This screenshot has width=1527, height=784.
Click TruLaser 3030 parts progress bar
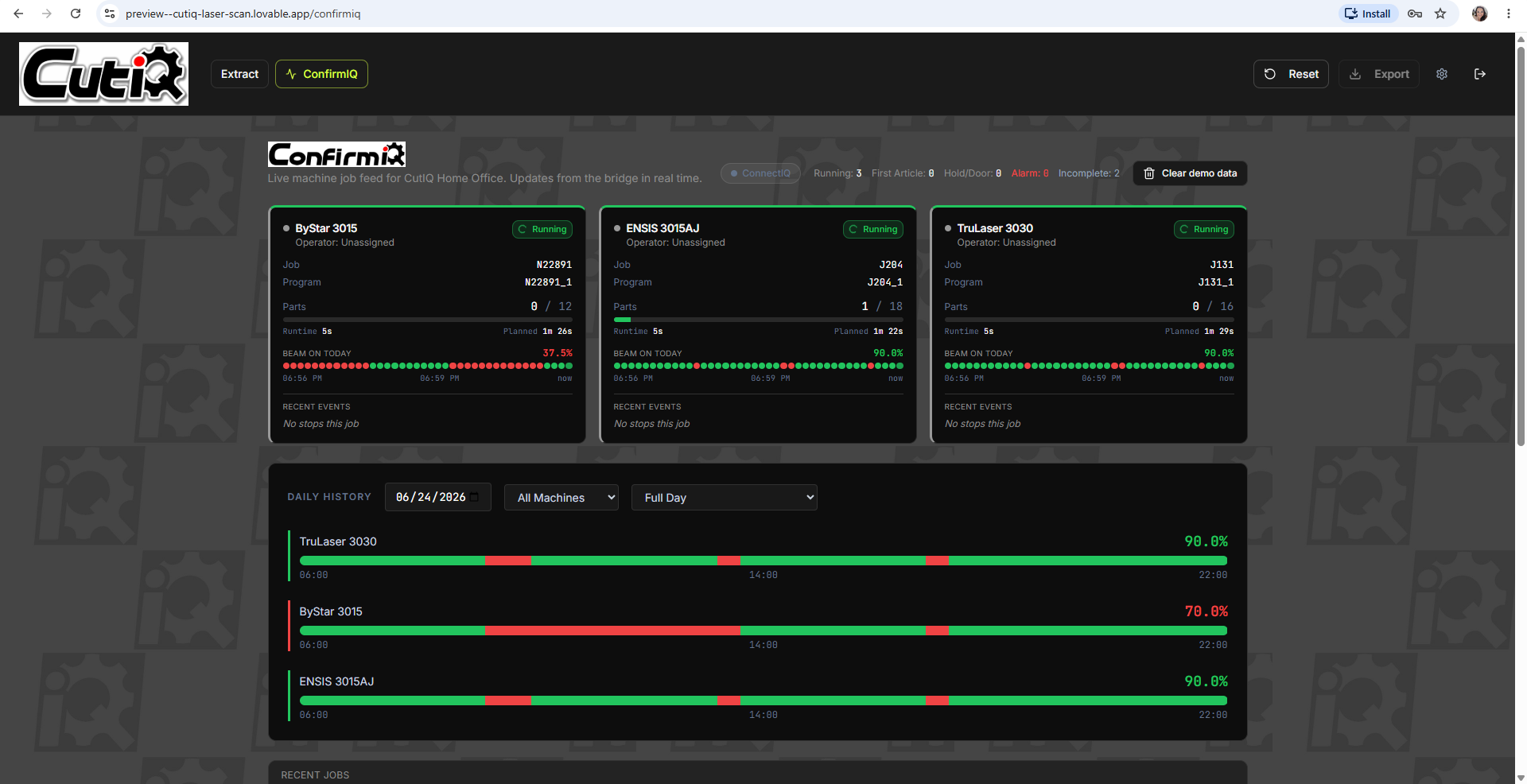pos(1090,320)
